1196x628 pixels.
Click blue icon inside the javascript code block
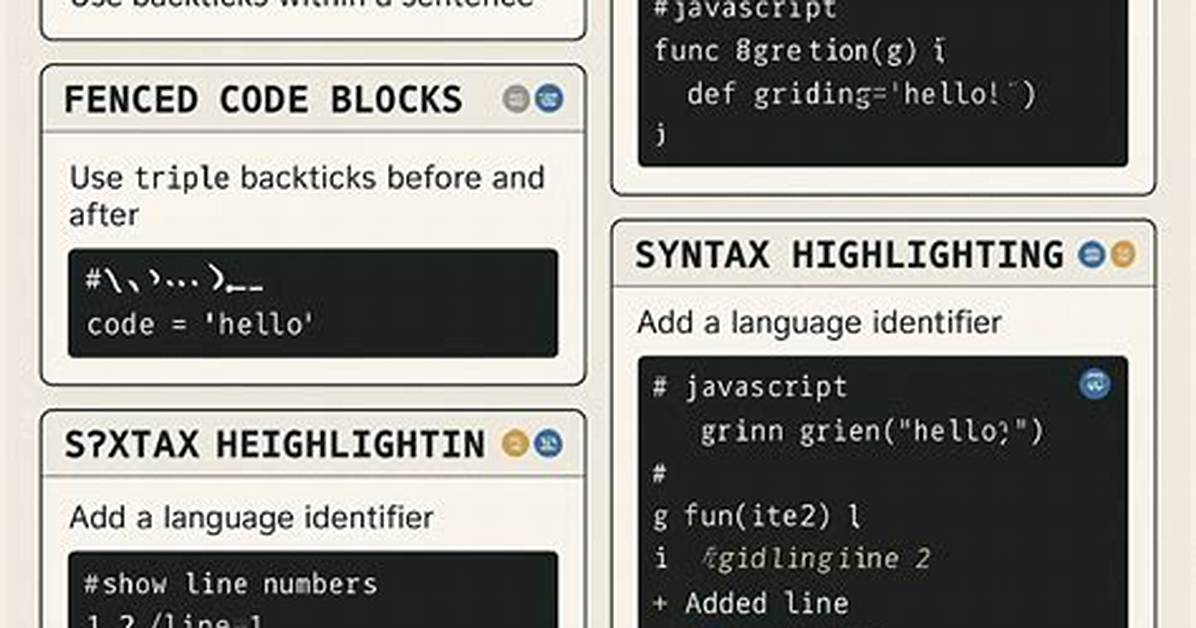(1095, 384)
